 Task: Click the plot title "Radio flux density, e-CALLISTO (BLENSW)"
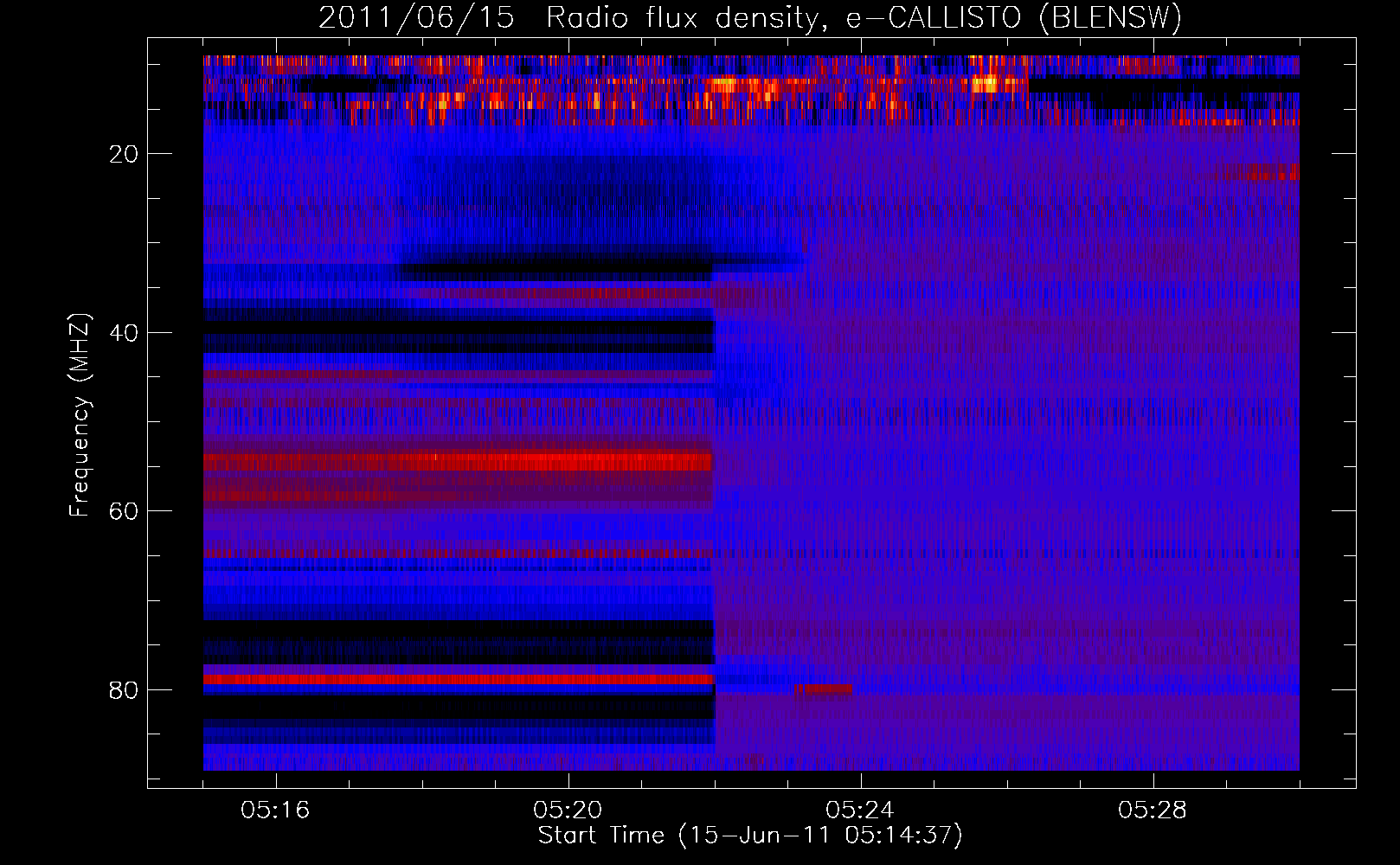(864, 17)
